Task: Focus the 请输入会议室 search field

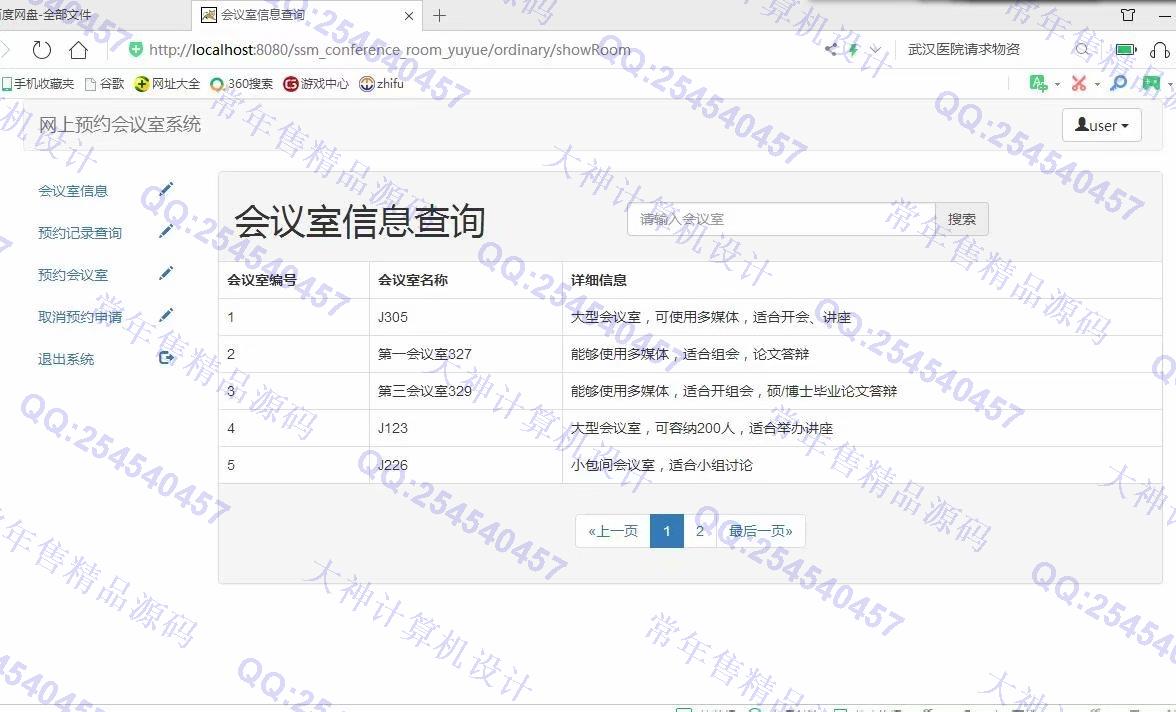Action: (782, 219)
